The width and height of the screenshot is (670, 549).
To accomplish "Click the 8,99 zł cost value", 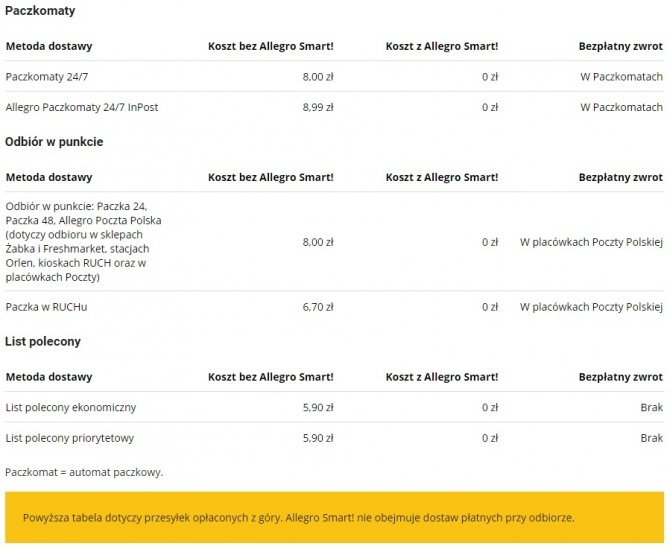I will click(x=318, y=107).
